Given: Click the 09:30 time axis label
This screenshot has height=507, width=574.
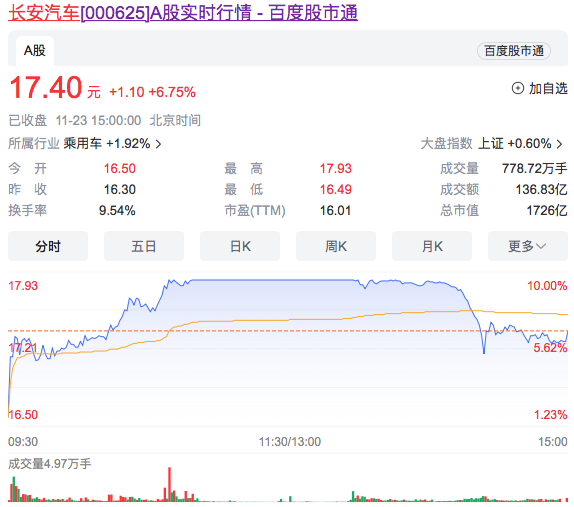Looking at the screenshot, I should (23, 442).
